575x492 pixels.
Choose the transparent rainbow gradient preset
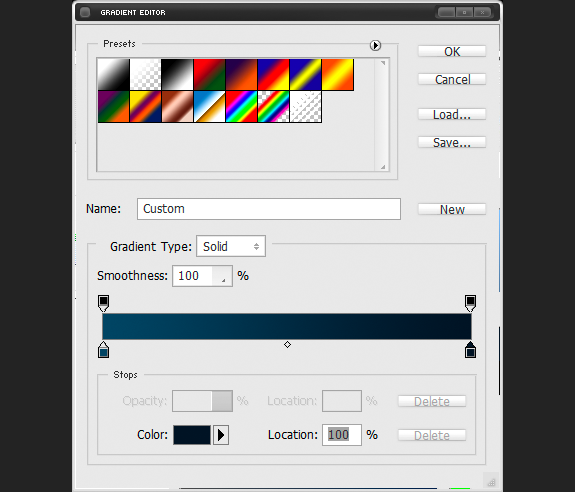tap(274, 107)
